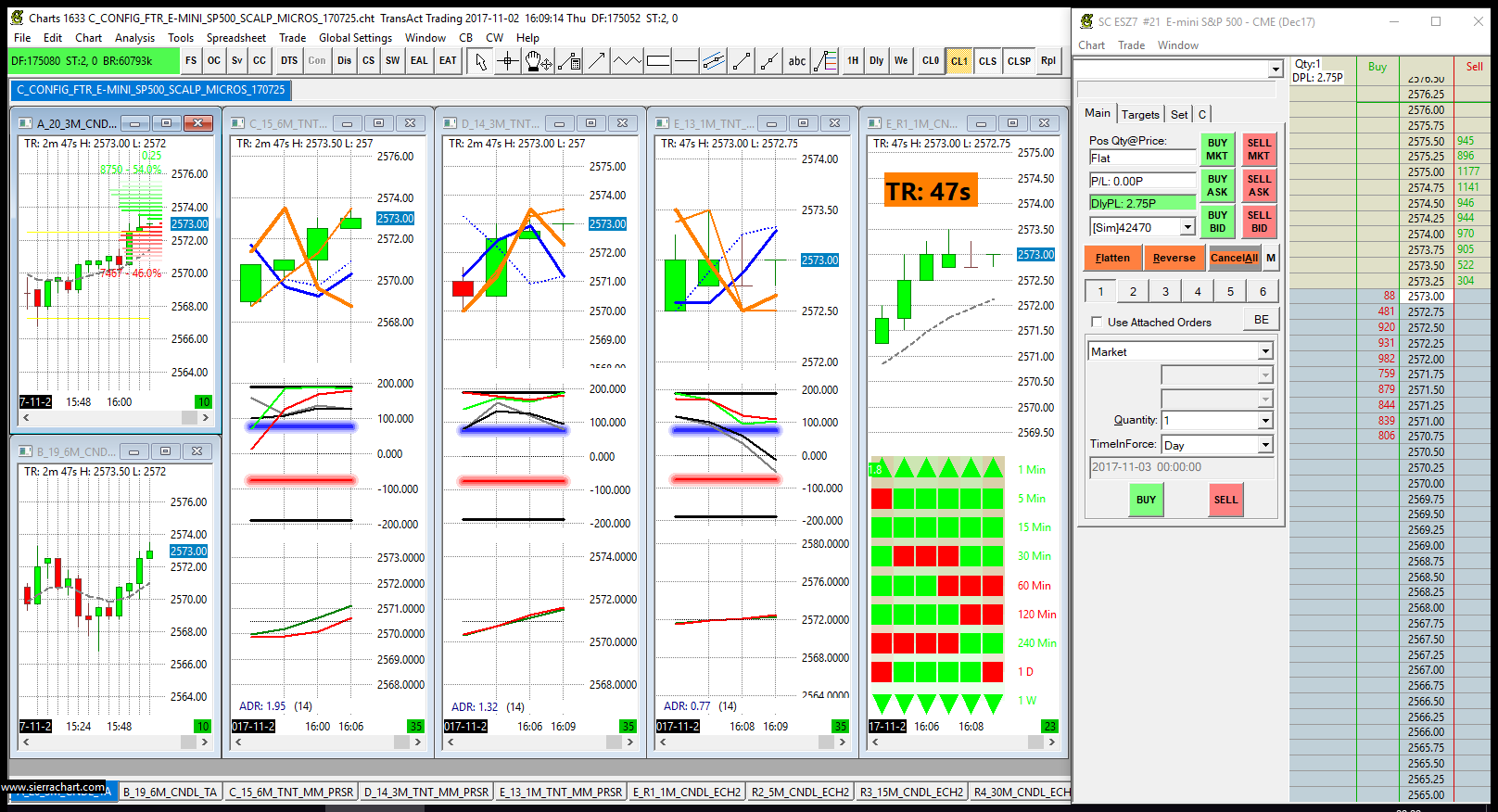
Task: Toggle the highlighted CL1 toolbar button
Action: point(959,61)
